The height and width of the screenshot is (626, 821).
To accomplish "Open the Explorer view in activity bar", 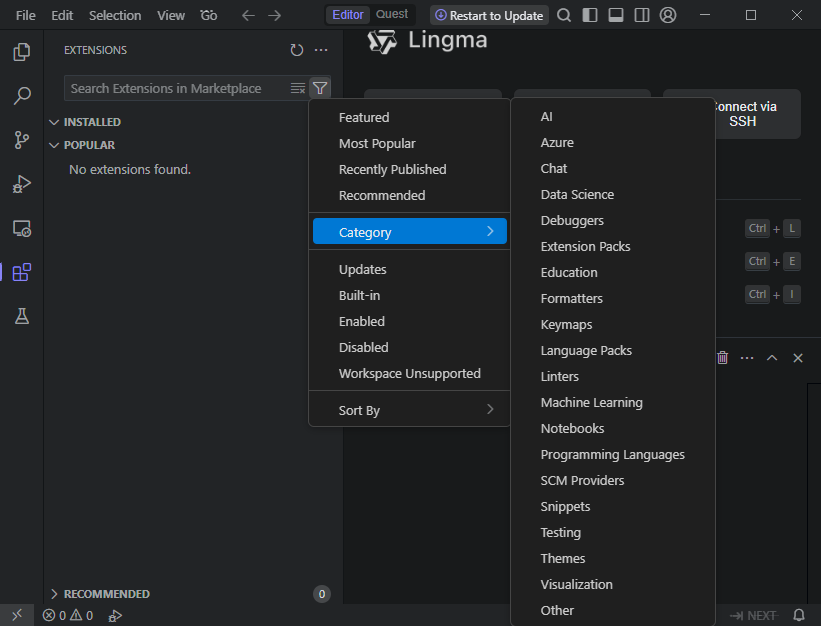I will [x=21, y=52].
